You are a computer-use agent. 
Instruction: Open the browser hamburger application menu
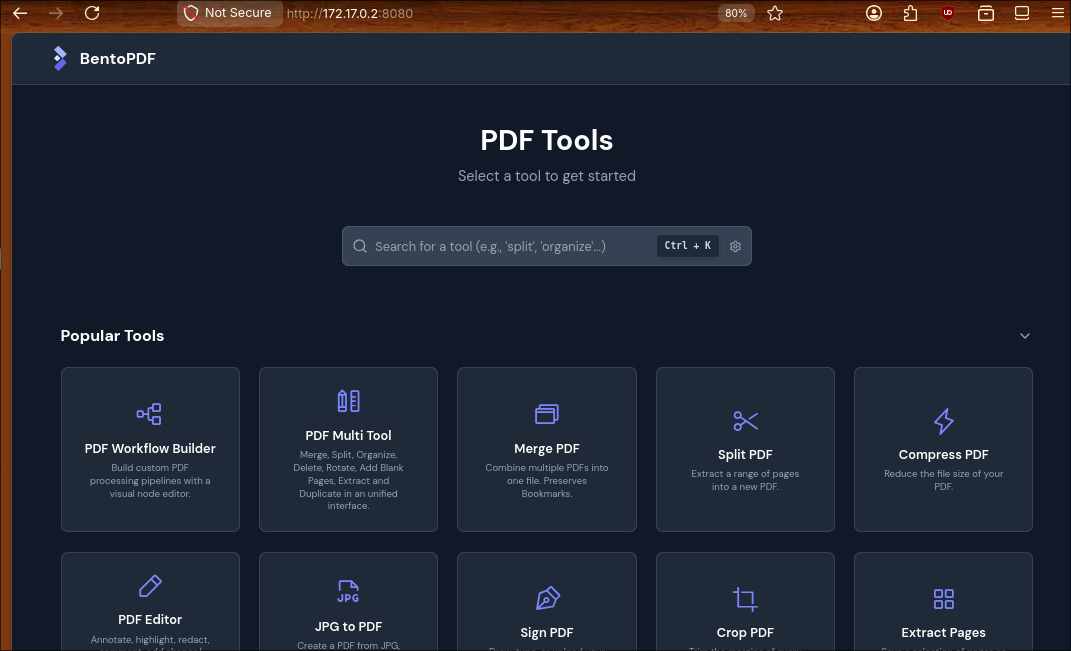coord(1057,13)
